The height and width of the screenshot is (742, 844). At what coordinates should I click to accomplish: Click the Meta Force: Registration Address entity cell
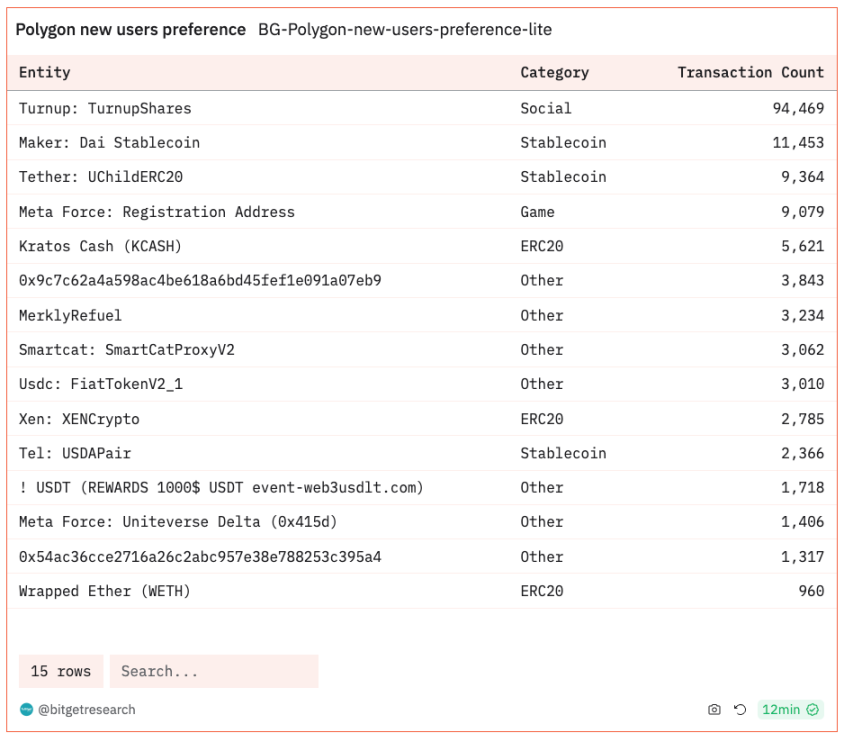pyautogui.click(x=157, y=212)
